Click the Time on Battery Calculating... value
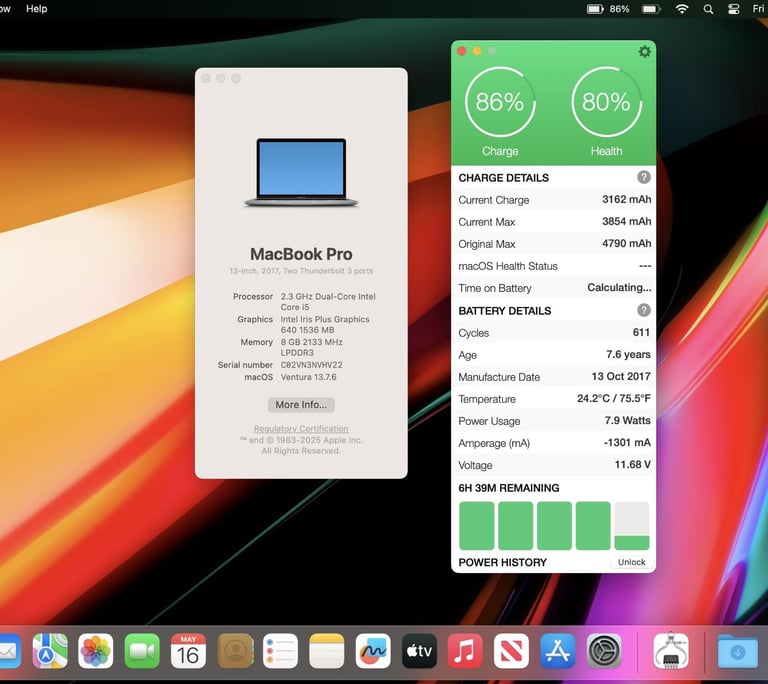This screenshot has height=684, width=768. point(619,288)
